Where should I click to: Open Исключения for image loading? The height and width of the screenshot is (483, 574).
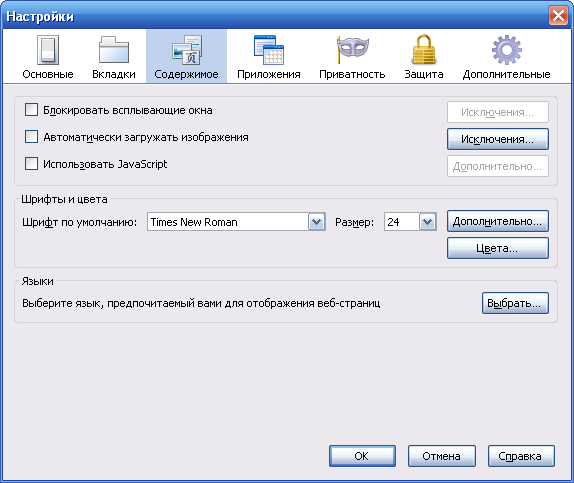[497, 139]
